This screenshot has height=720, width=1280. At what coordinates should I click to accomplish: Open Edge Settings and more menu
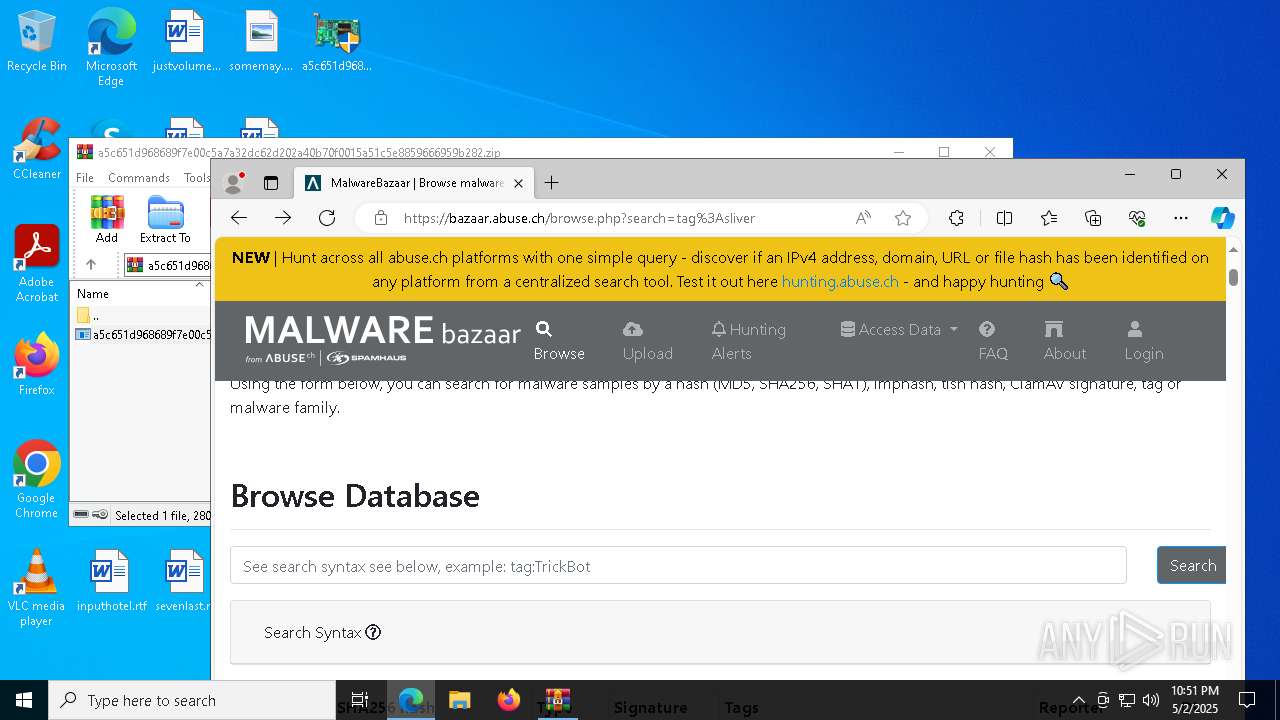pyautogui.click(x=1181, y=218)
